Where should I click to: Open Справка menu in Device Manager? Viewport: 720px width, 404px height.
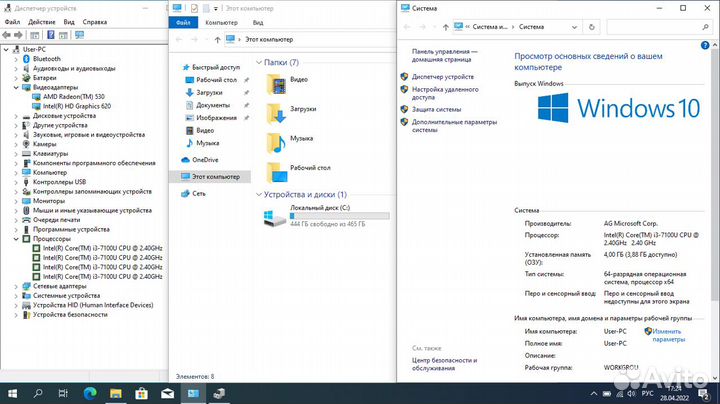coord(95,22)
